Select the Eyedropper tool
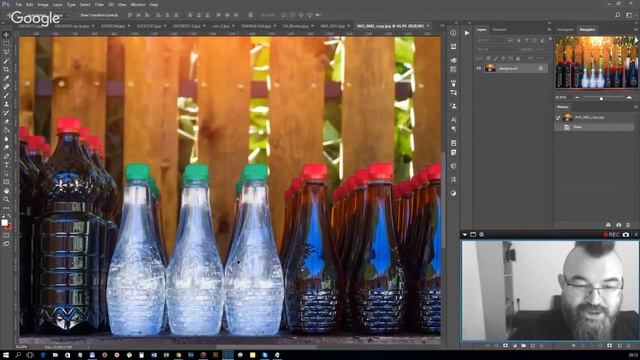This screenshot has width=640, height=360. 6,78
